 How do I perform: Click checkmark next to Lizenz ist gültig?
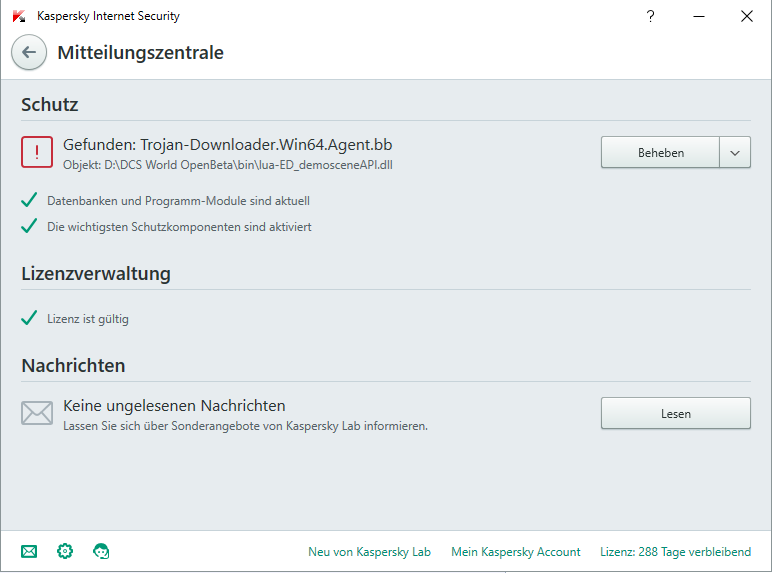pos(29,318)
